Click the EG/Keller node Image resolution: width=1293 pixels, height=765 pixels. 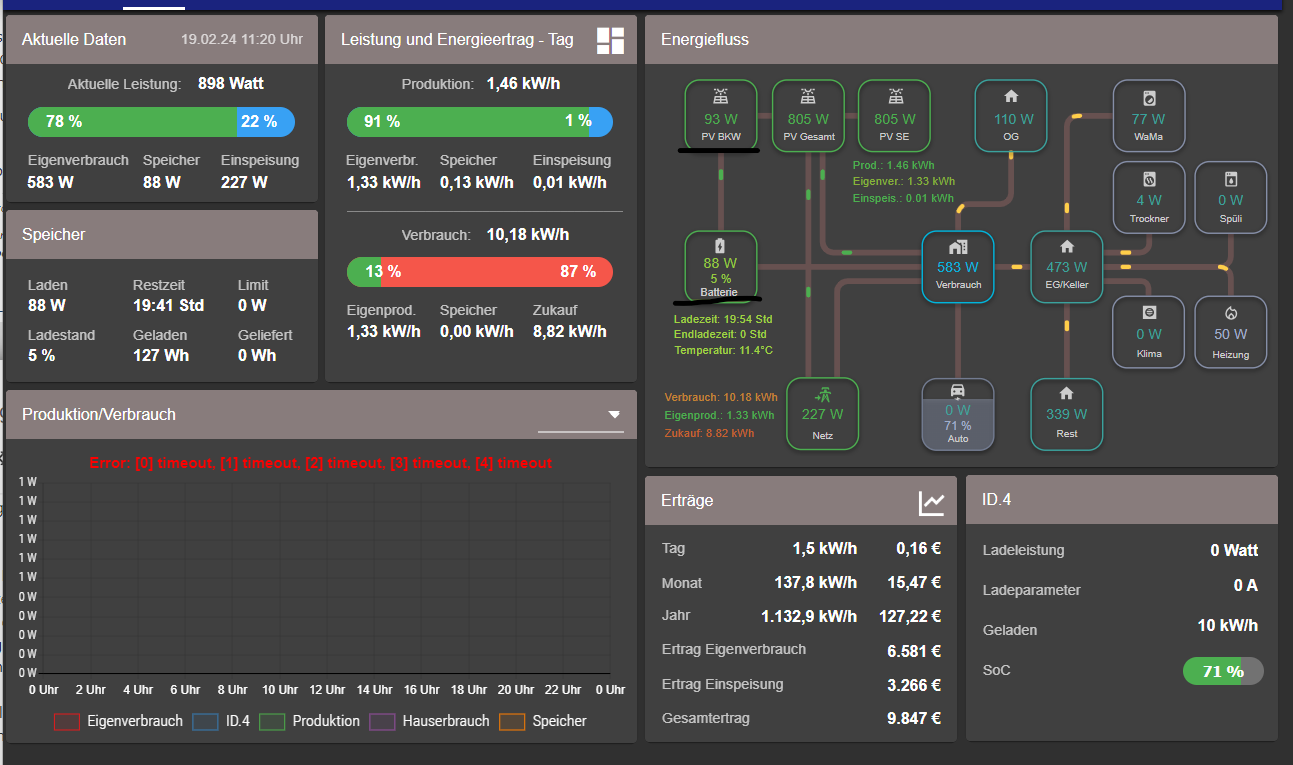coord(1066,266)
